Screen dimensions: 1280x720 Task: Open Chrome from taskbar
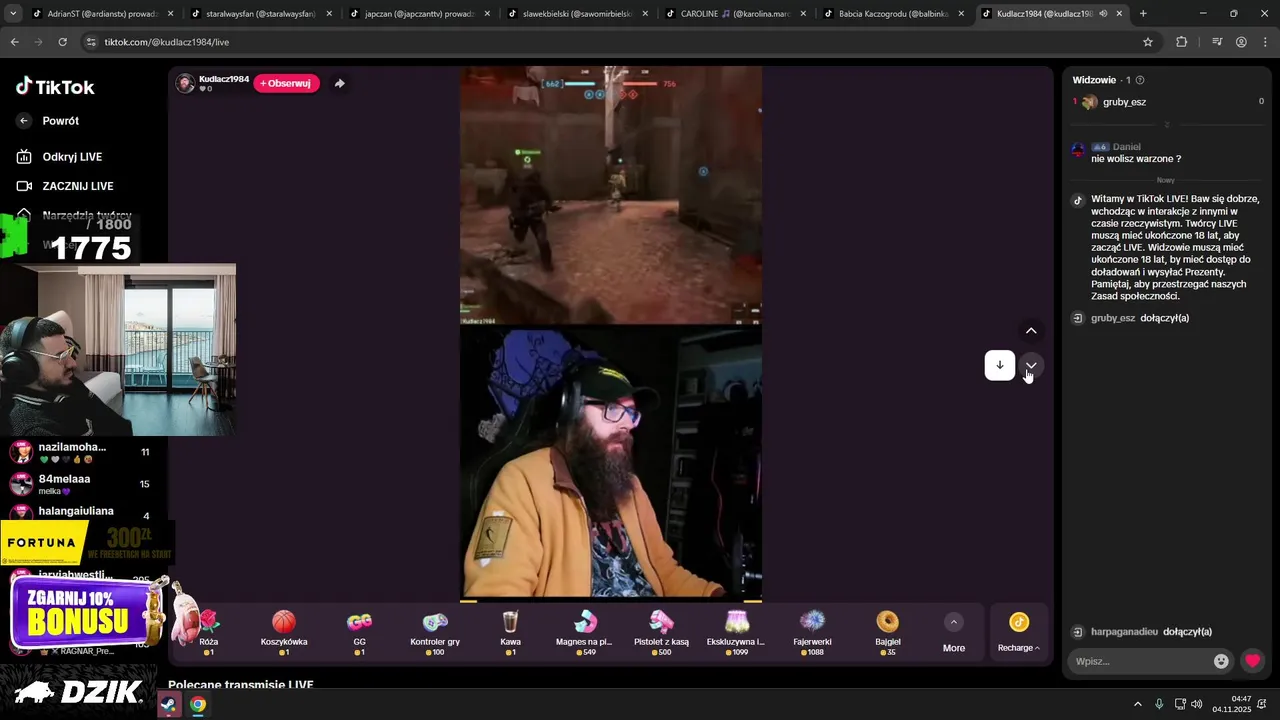pos(198,704)
